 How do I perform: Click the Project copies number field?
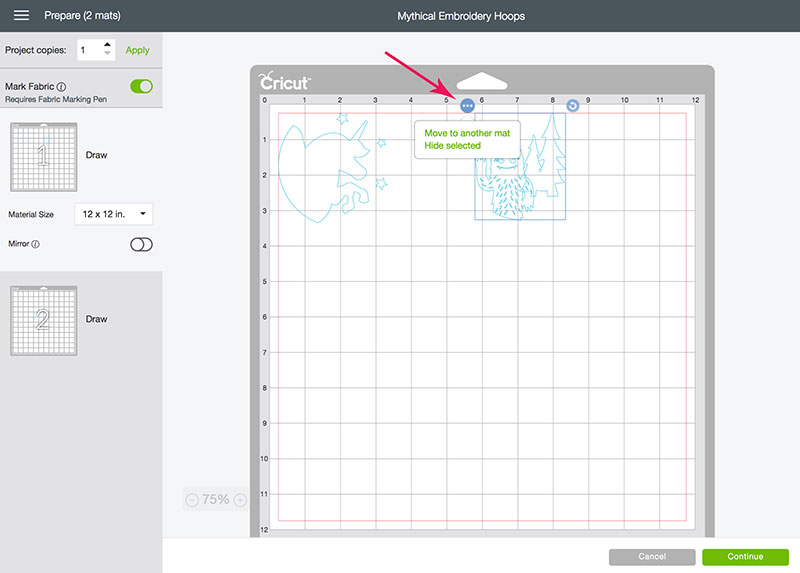click(90, 50)
